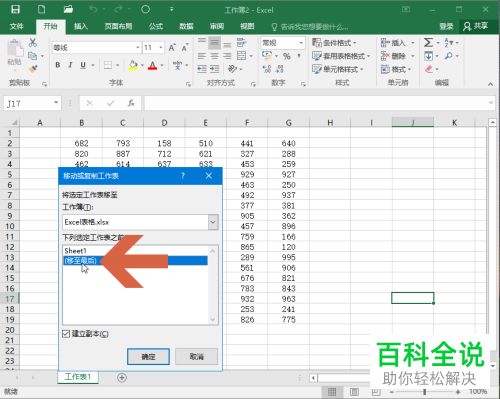
Task: Toggle Create a copy checkbox
Action: pyautogui.click(x=66, y=334)
